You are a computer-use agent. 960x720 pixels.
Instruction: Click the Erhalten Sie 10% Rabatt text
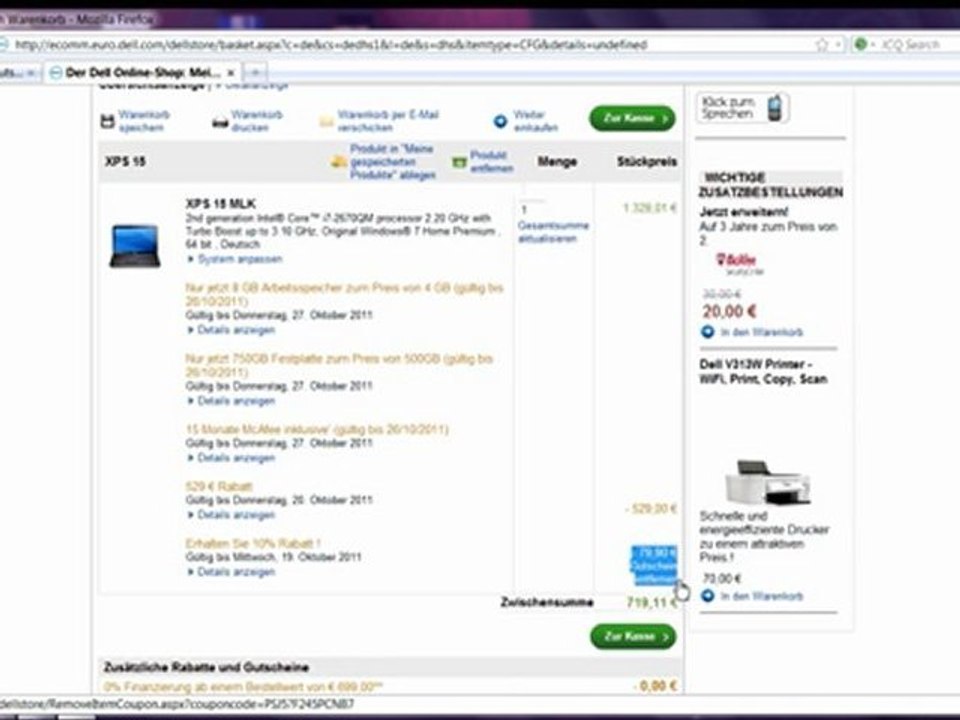253,543
